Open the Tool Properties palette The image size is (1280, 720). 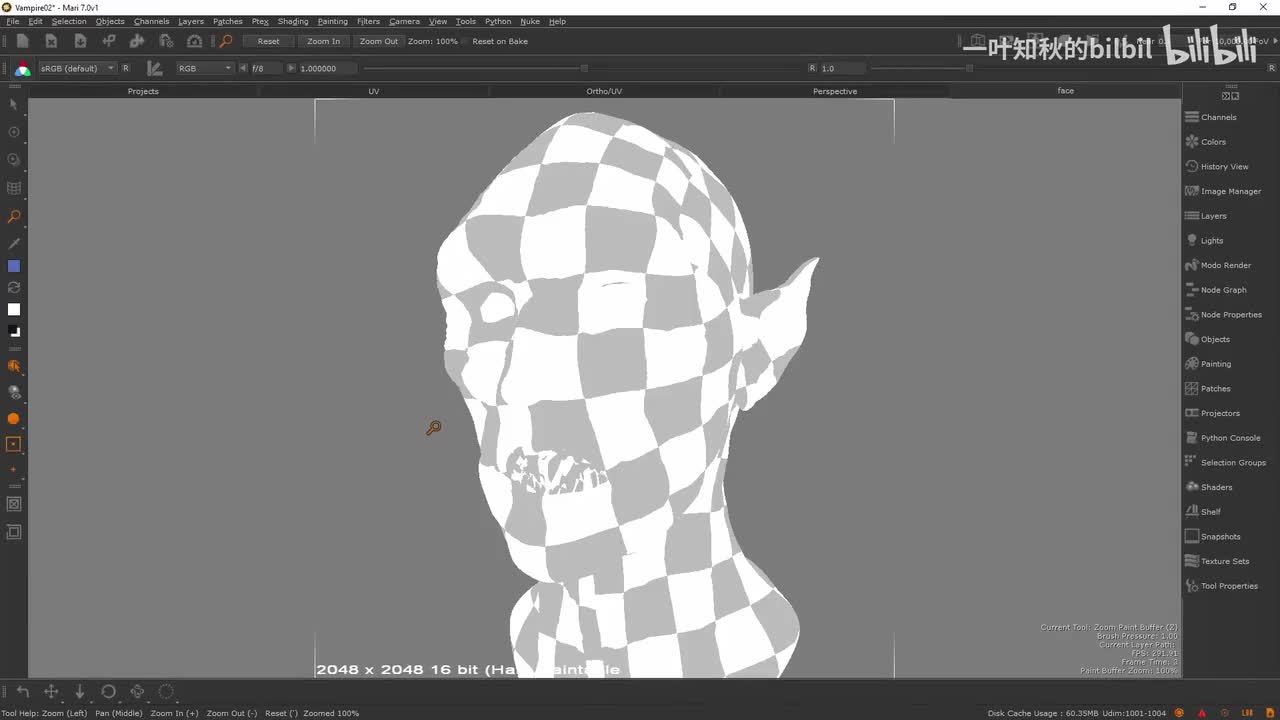[x=1222, y=586]
